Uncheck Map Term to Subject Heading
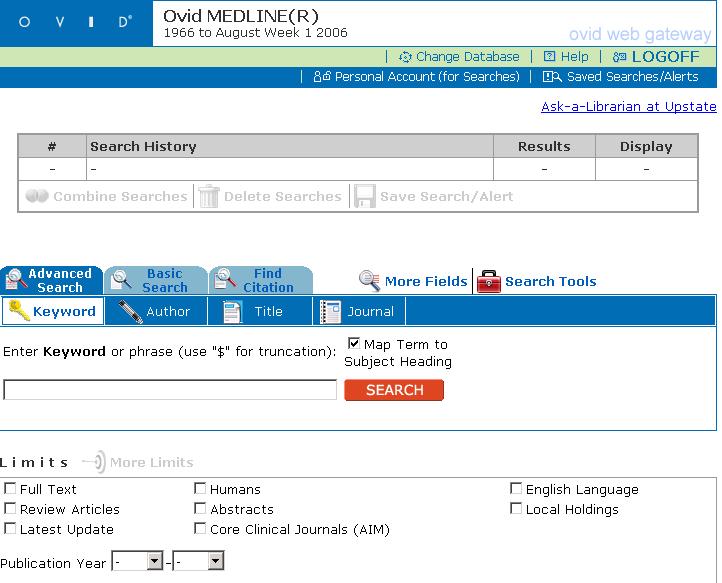The width and height of the screenshot is (722, 583). tap(354, 344)
